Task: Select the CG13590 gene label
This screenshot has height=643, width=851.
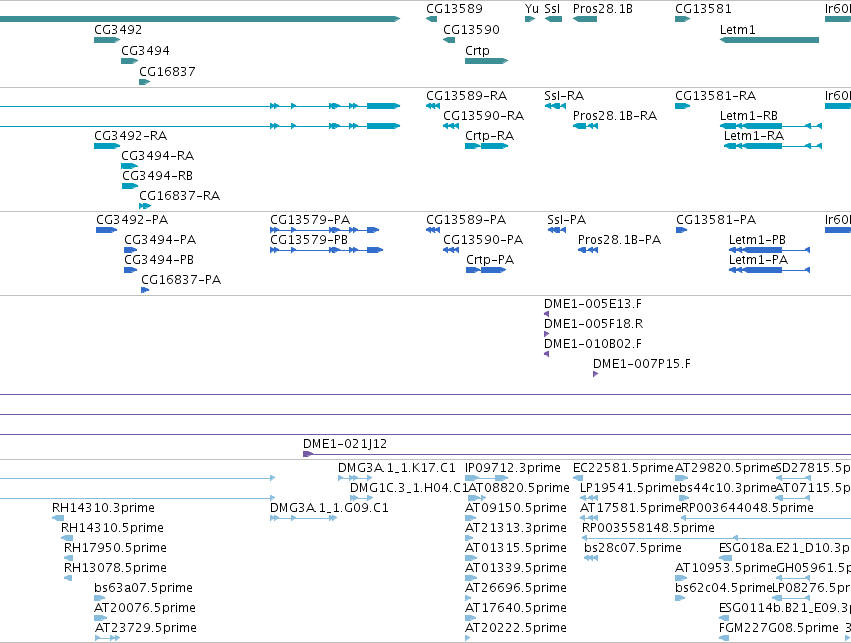Action: click(x=471, y=30)
